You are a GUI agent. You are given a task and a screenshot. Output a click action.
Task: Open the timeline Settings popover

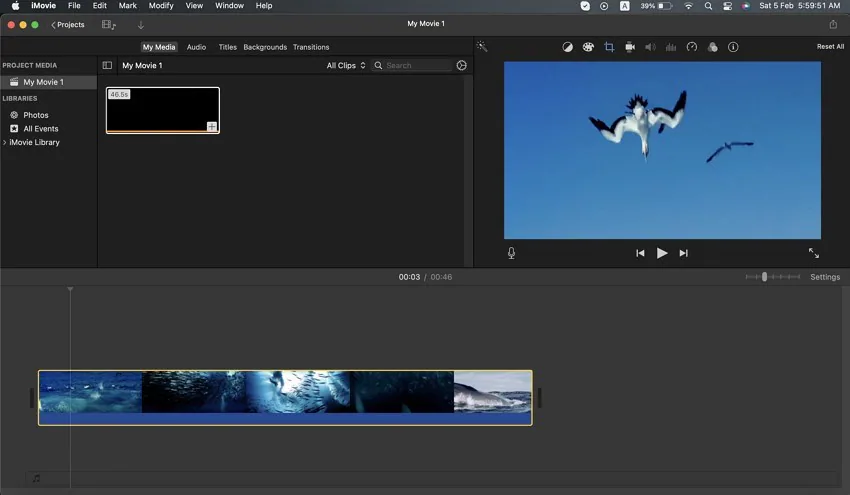pos(825,277)
